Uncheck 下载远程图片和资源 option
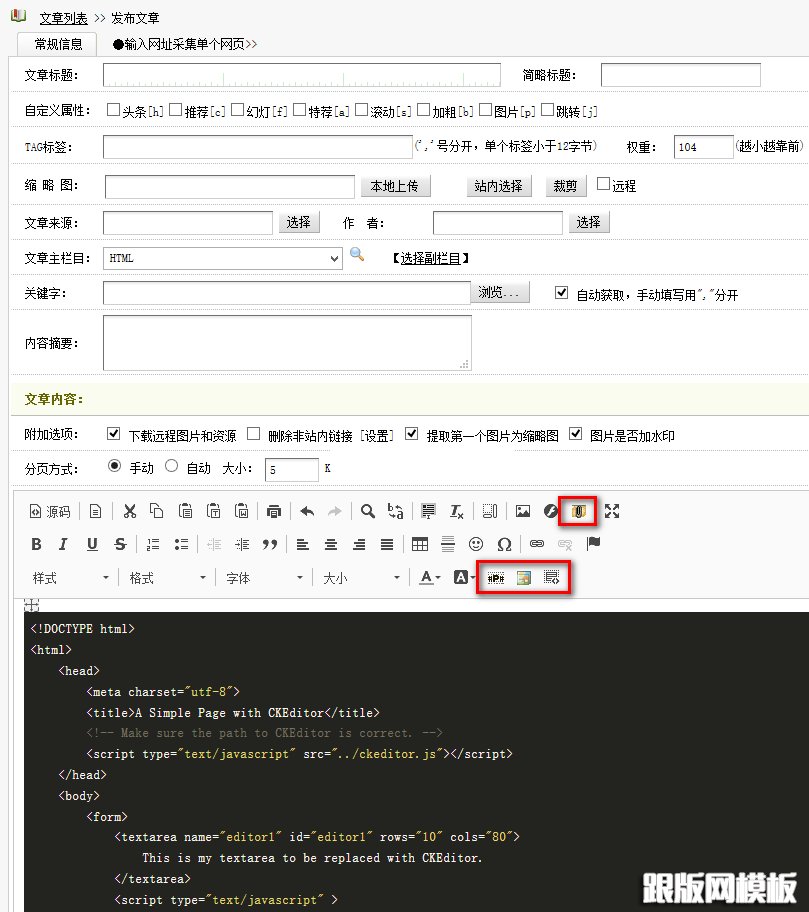Screen dimensions: 809x912 click(x=114, y=434)
